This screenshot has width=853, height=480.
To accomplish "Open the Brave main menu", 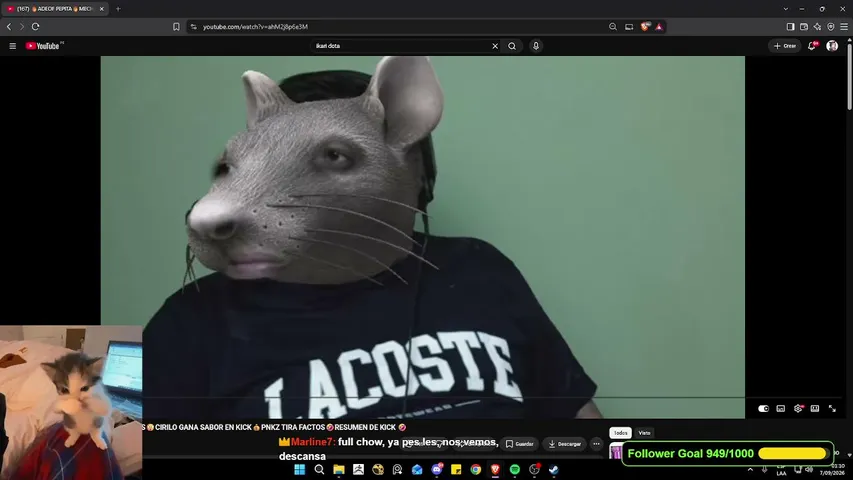I will (844, 27).
